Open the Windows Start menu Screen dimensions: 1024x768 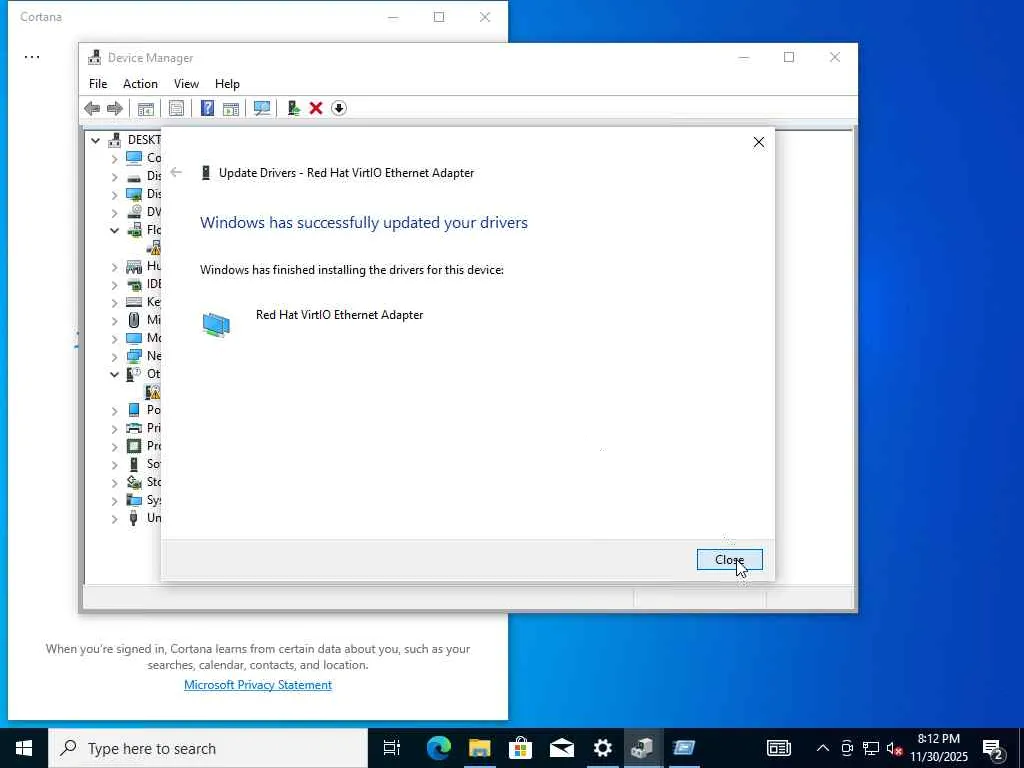coord(24,748)
